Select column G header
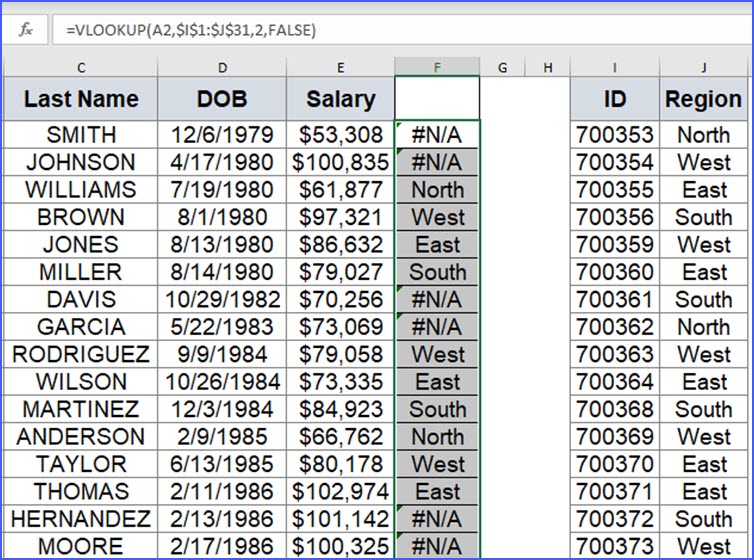Image resolution: width=754 pixels, height=560 pixels. pyautogui.click(x=503, y=67)
